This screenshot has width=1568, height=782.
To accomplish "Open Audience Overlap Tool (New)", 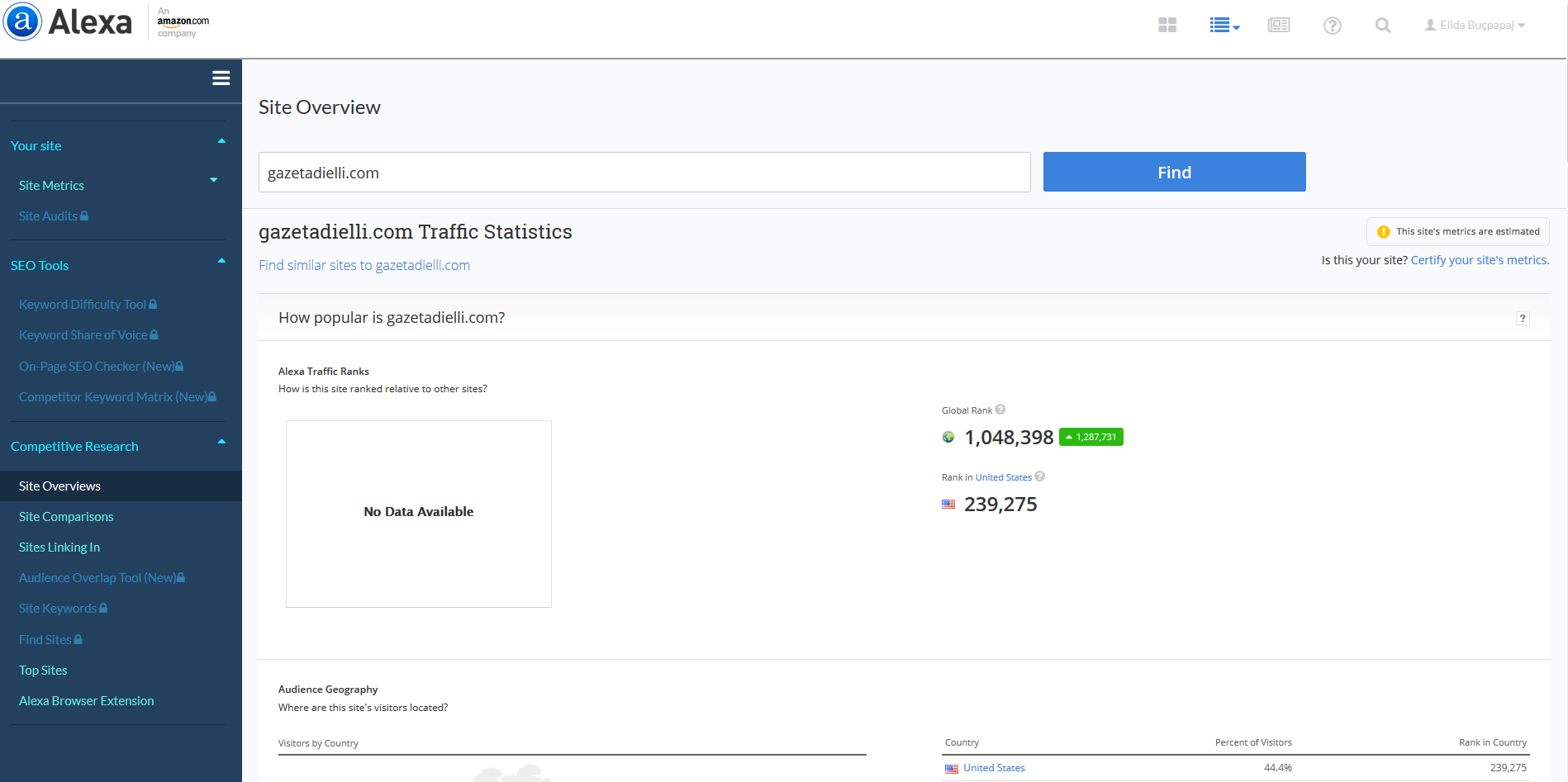I will click(102, 578).
